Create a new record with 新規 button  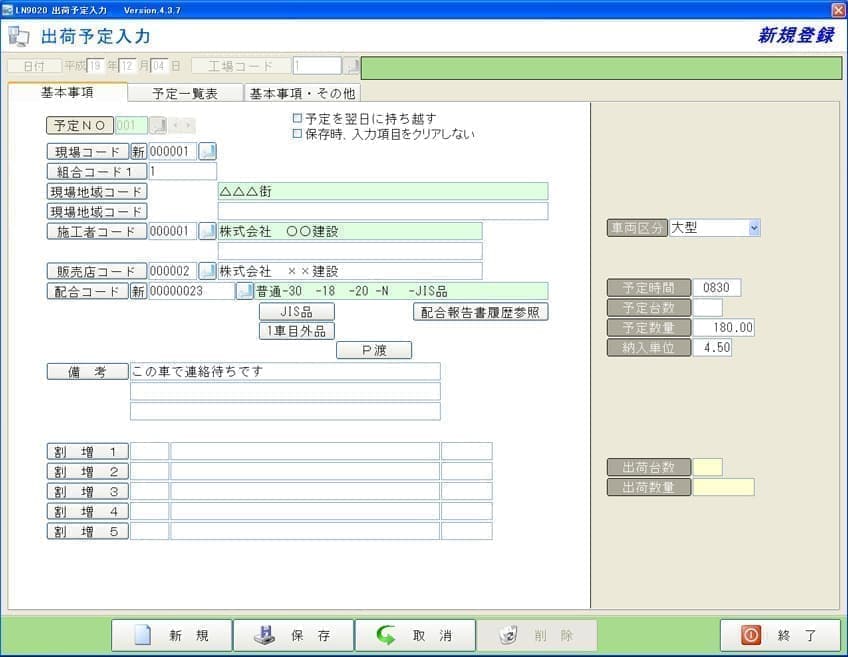click(x=171, y=636)
